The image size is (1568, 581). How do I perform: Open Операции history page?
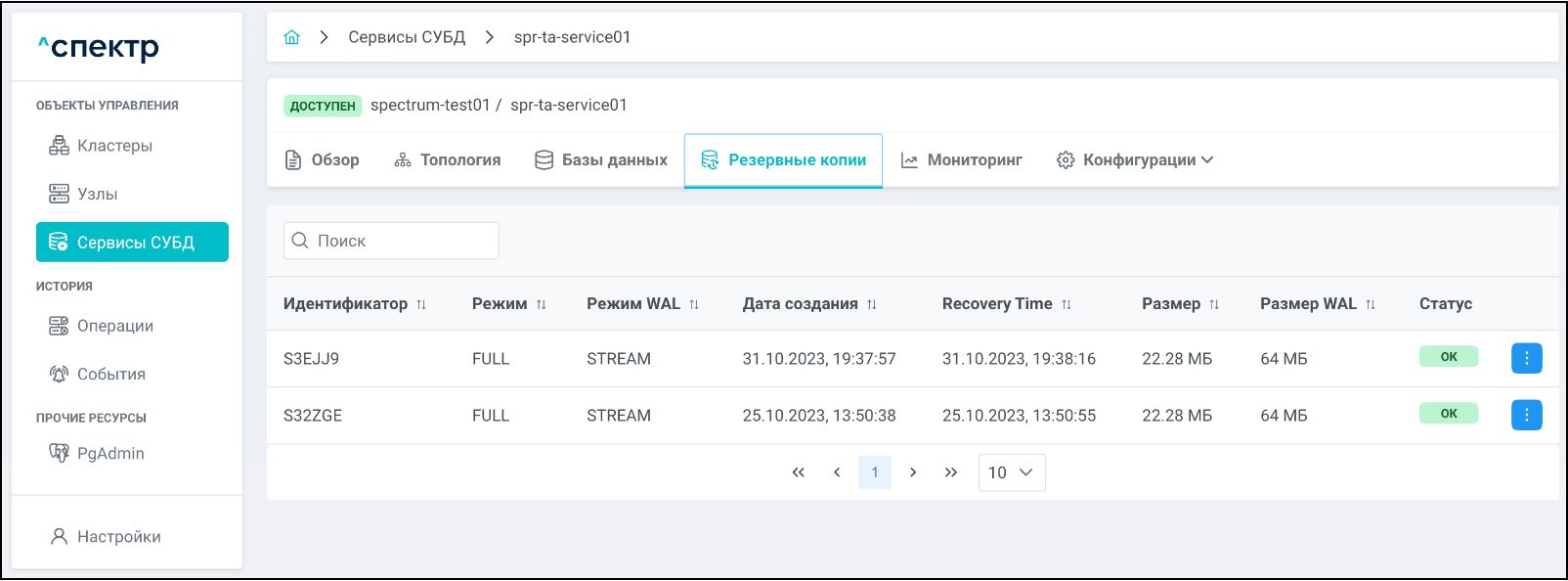click(x=114, y=326)
